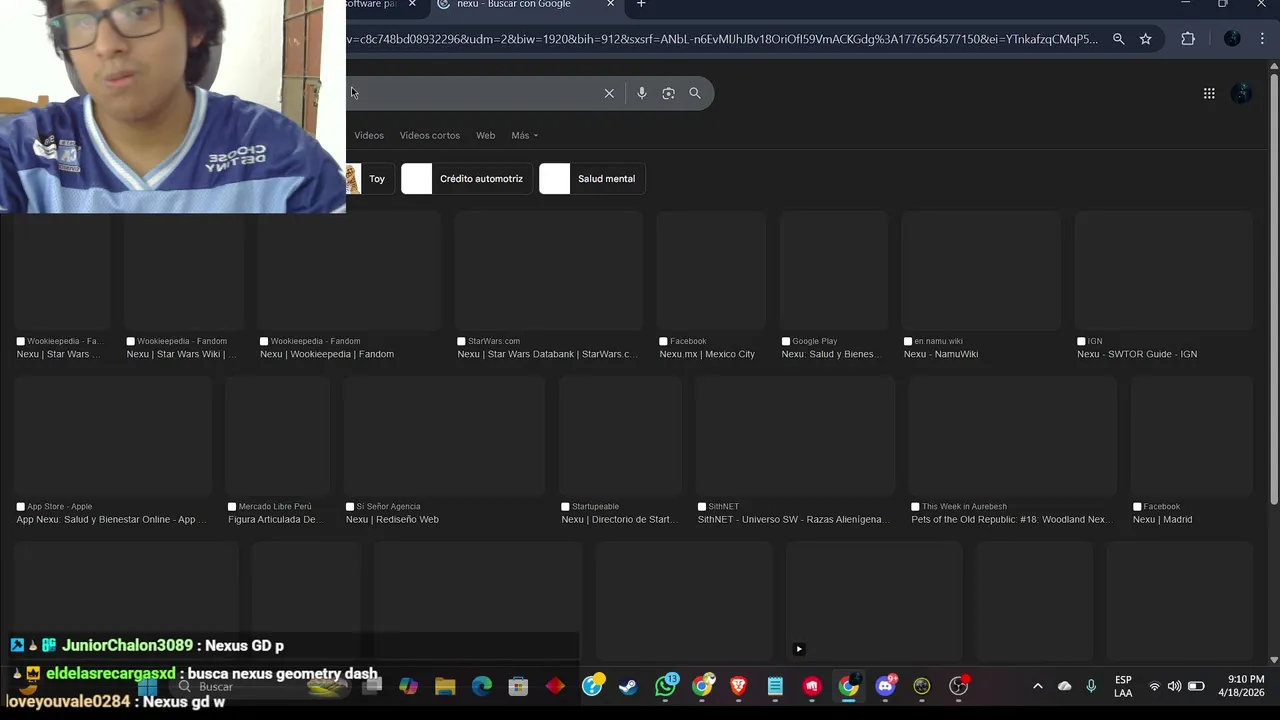The width and height of the screenshot is (1280, 720).
Task: Open 'Nexu.mx | Mexico City' result
Action: [x=707, y=354]
